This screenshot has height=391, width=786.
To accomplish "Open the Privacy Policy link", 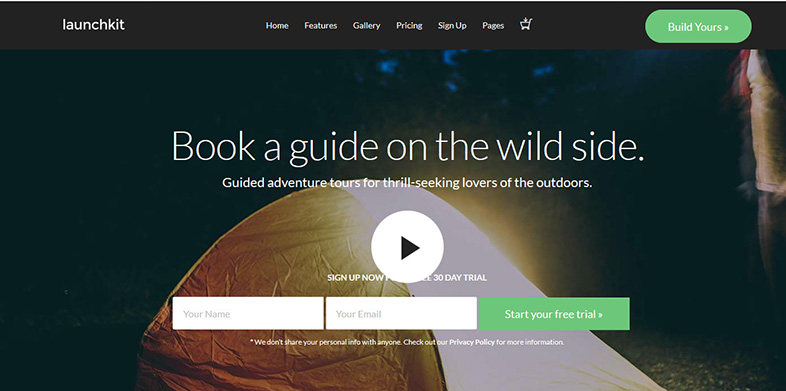I will pyautogui.click(x=471, y=342).
